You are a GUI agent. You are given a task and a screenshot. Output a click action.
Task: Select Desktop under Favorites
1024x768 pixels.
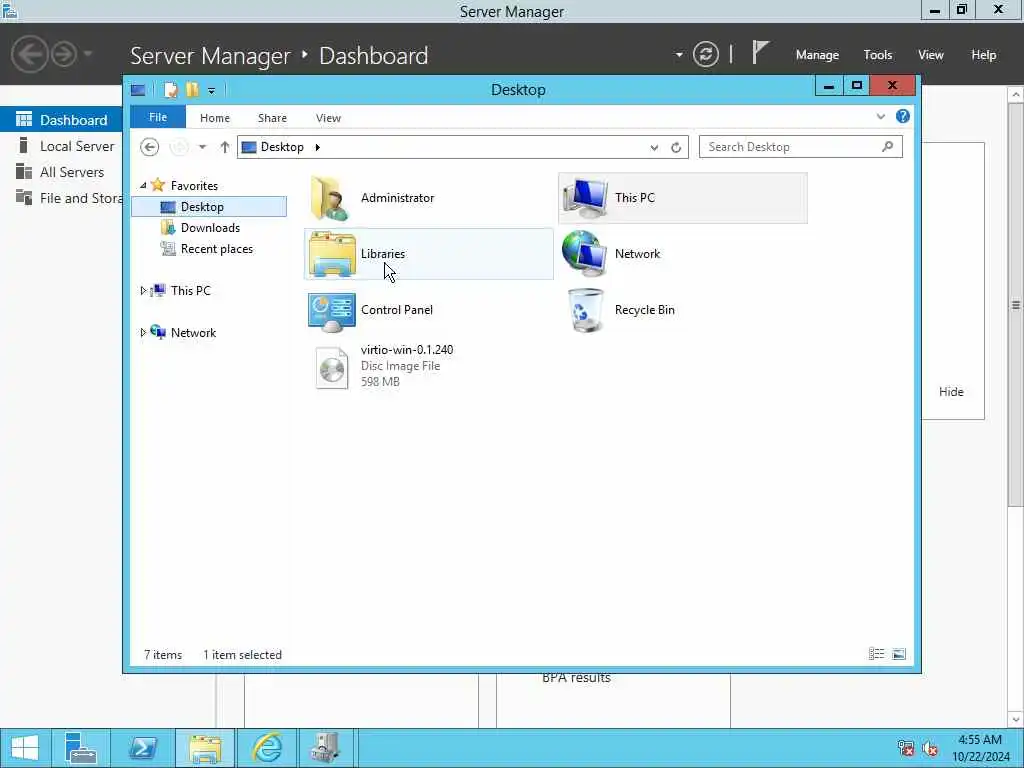(x=209, y=206)
